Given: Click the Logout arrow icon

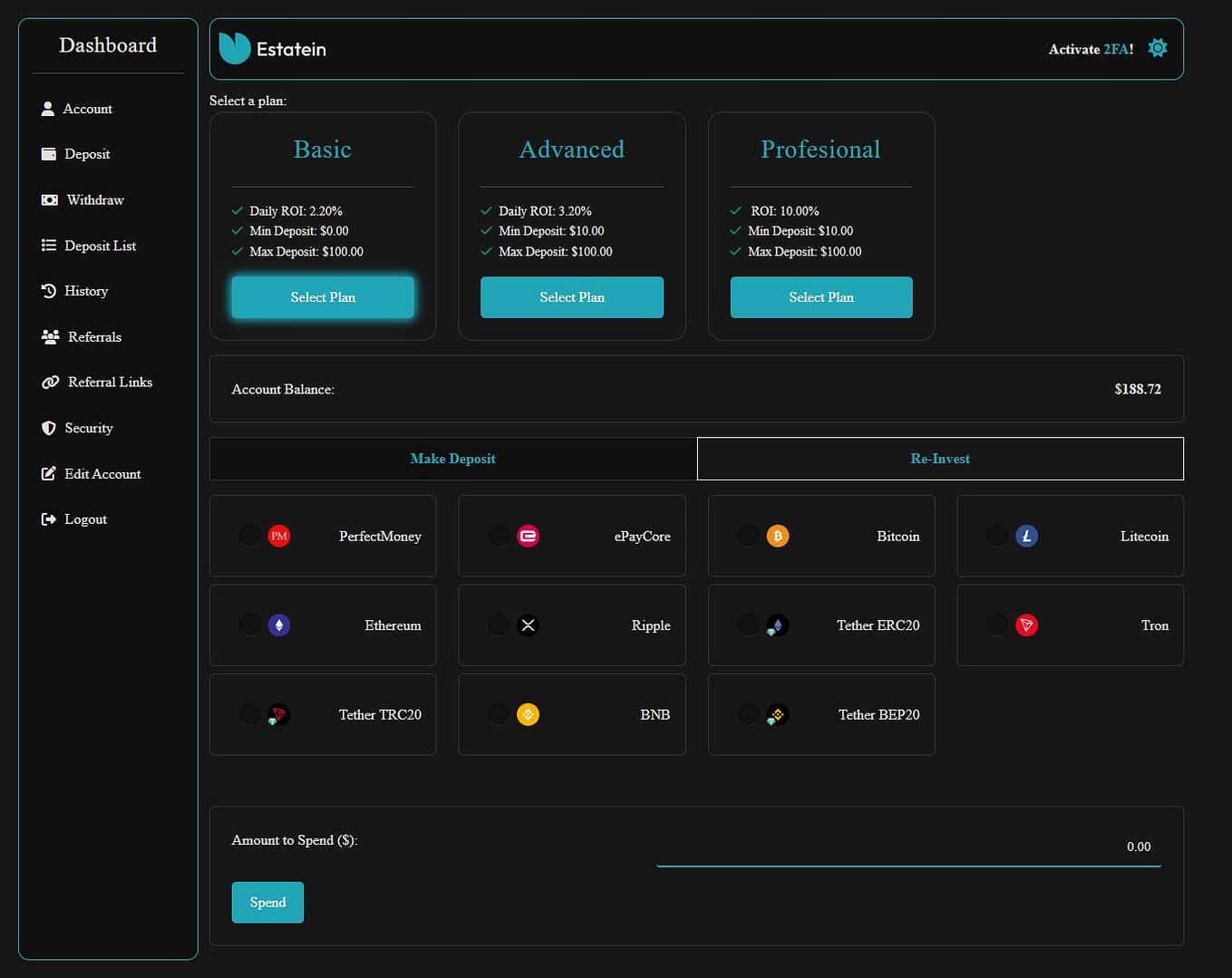Looking at the screenshot, I should [49, 519].
